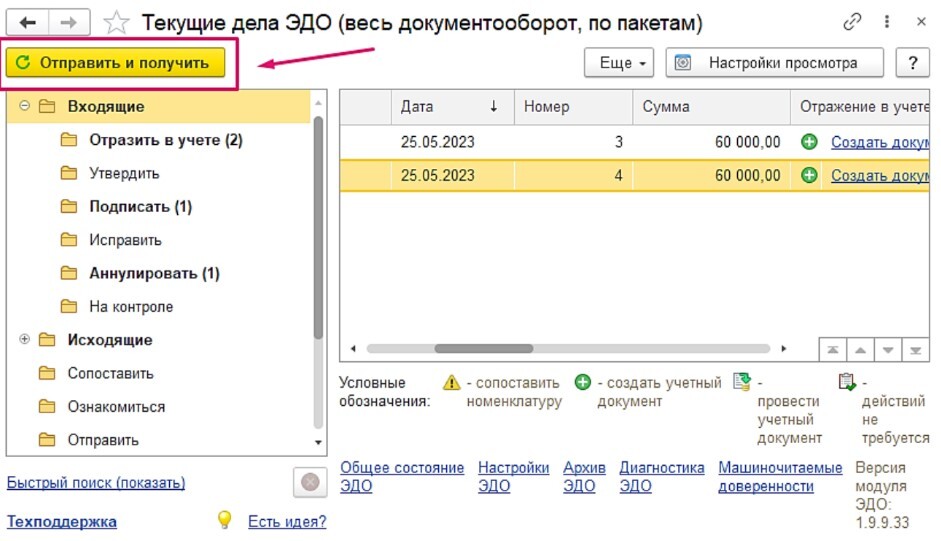This screenshot has width=941, height=541.
Task: Jump to last row using table scroll-end arrow
Action: tap(916, 350)
